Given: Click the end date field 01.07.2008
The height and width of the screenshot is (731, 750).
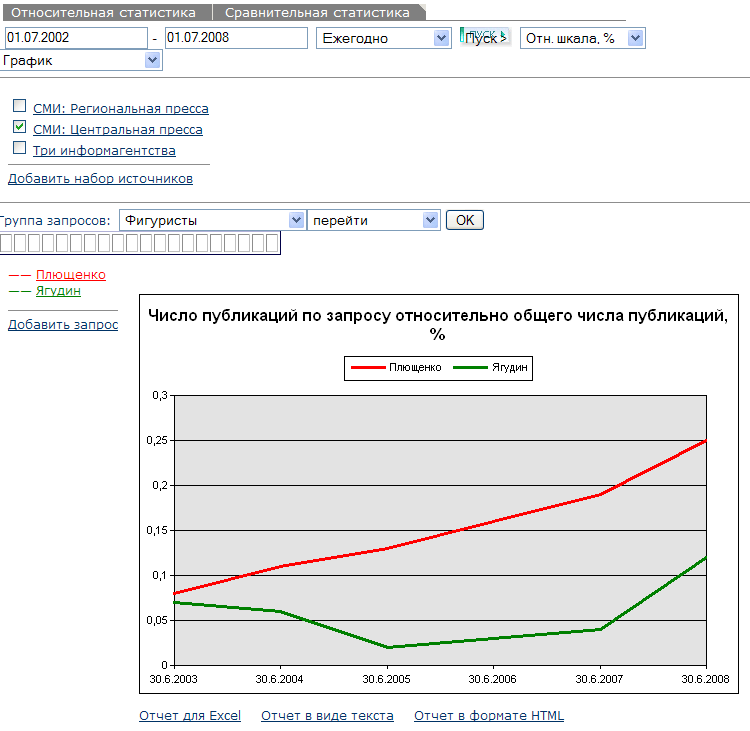Looking at the screenshot, I should click(x=236, y=38).
